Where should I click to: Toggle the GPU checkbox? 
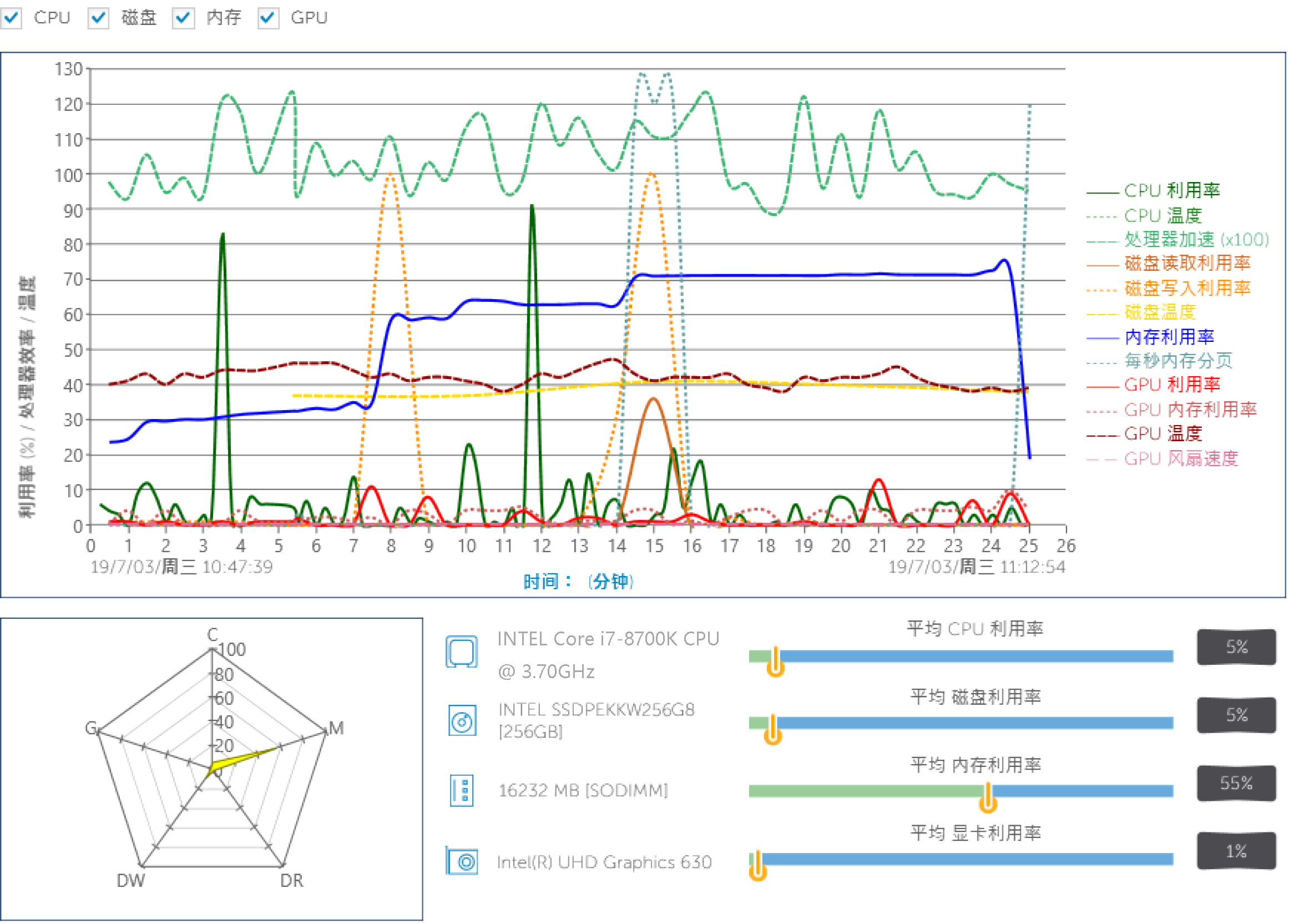point(268,18)
